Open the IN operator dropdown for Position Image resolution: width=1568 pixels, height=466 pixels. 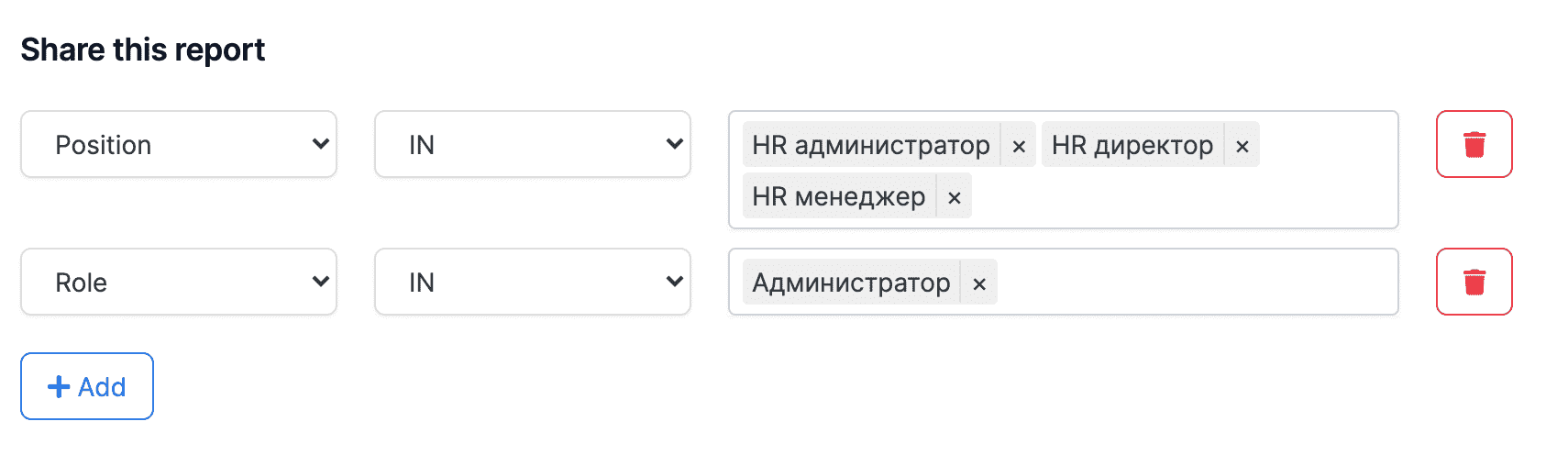click(532, 144)
